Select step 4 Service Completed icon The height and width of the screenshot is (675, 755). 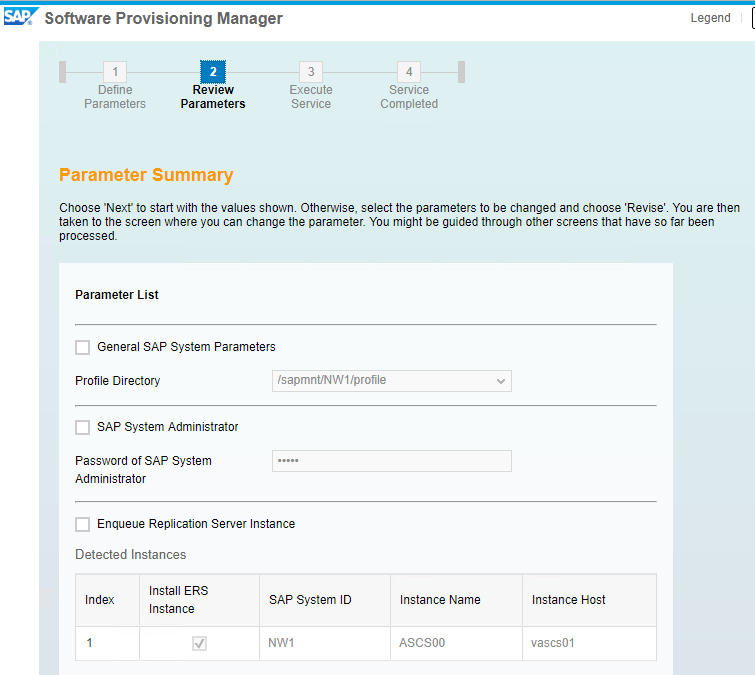click(x=409, y=72)
